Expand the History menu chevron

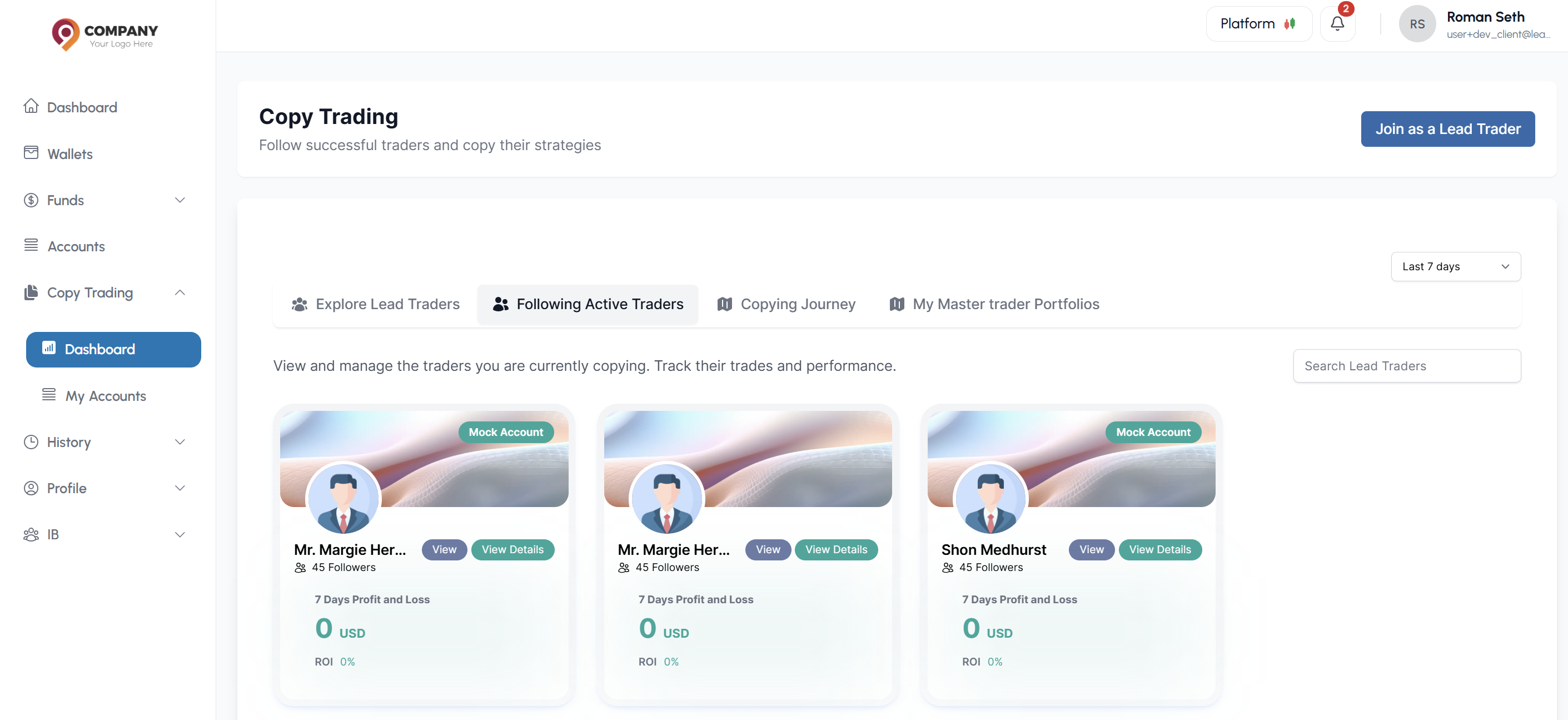pyautogui.click(x=180, y=442)
